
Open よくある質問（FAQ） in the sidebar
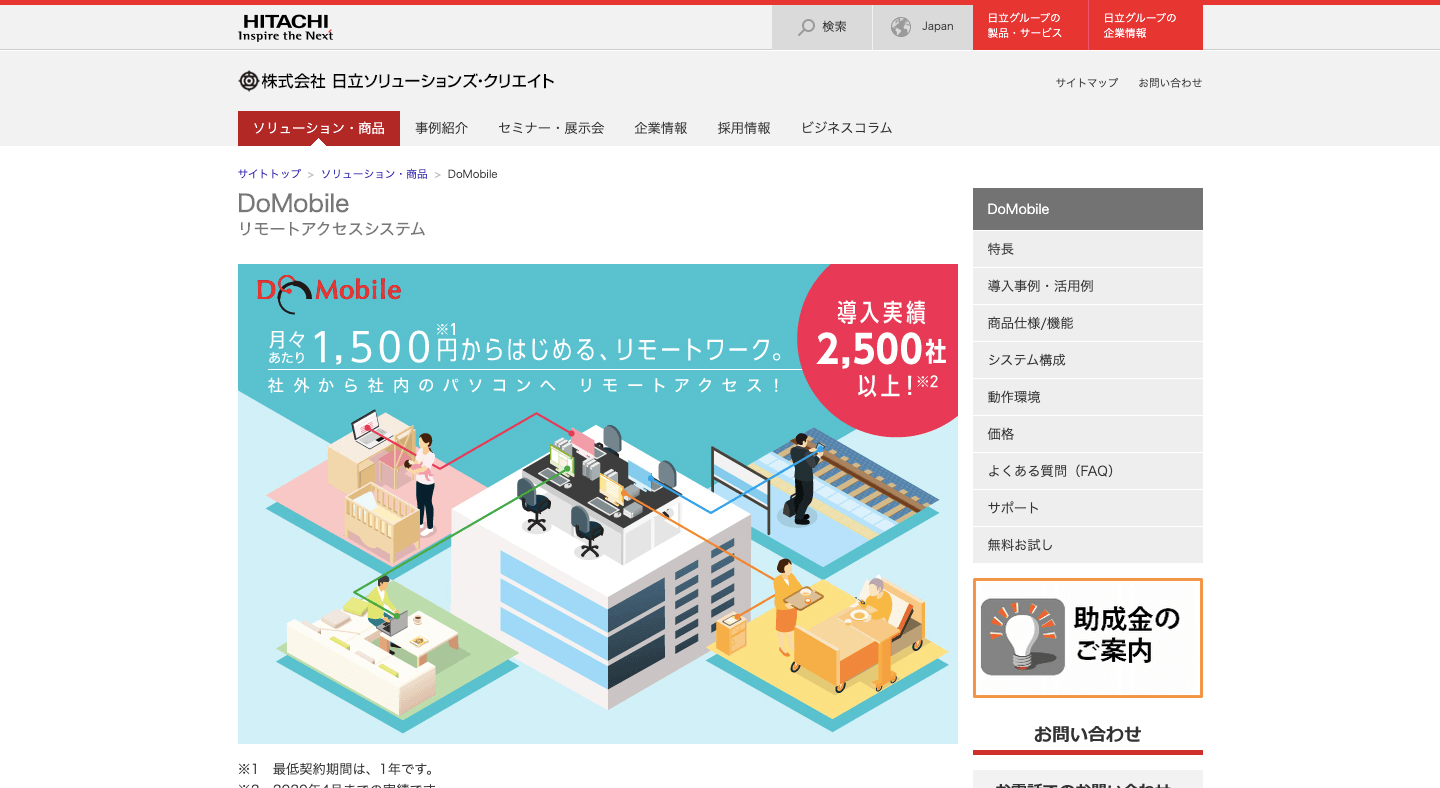coord(1088,471)
